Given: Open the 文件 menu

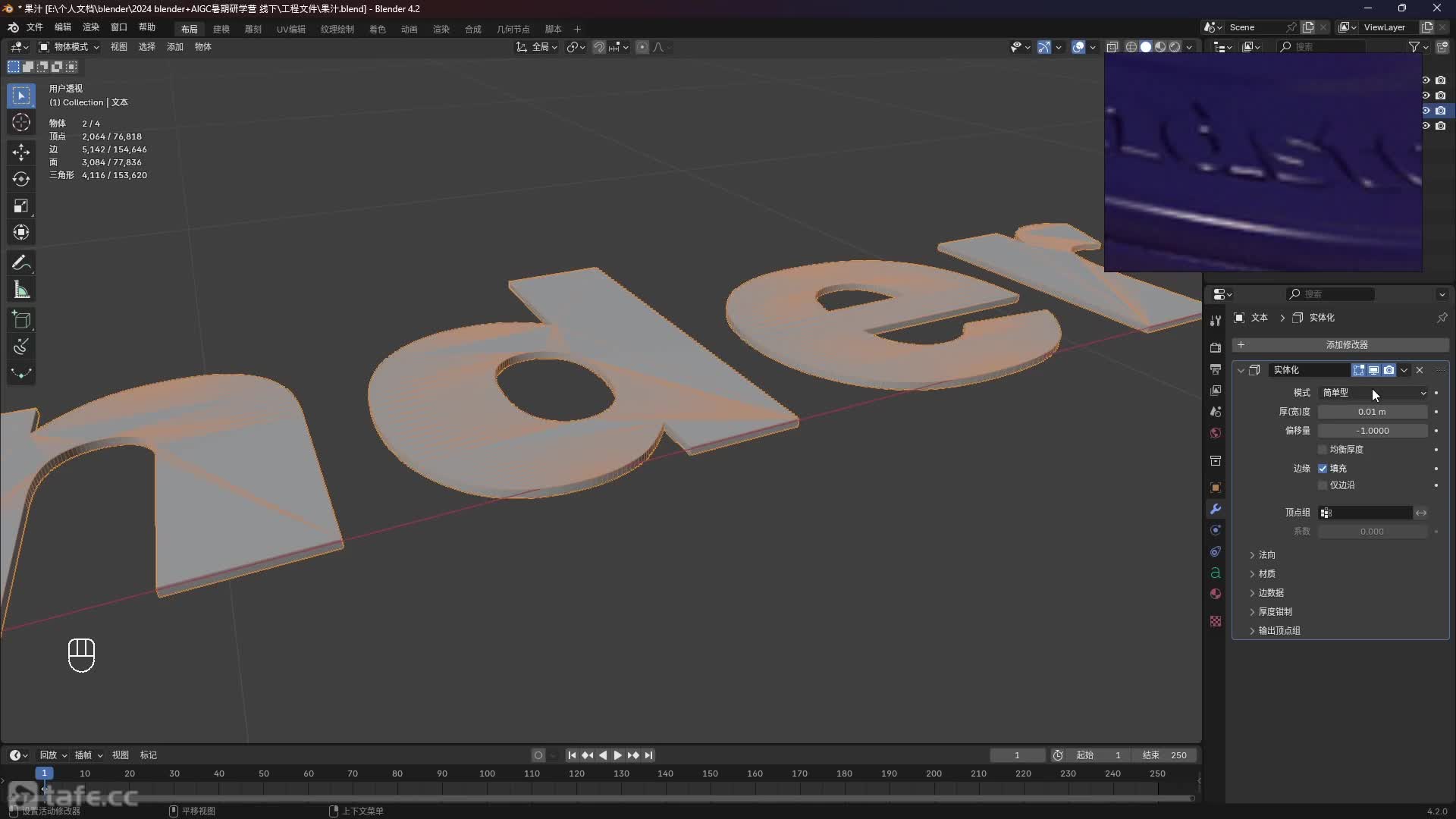Looking at the screenshot, I should [35, 27].
